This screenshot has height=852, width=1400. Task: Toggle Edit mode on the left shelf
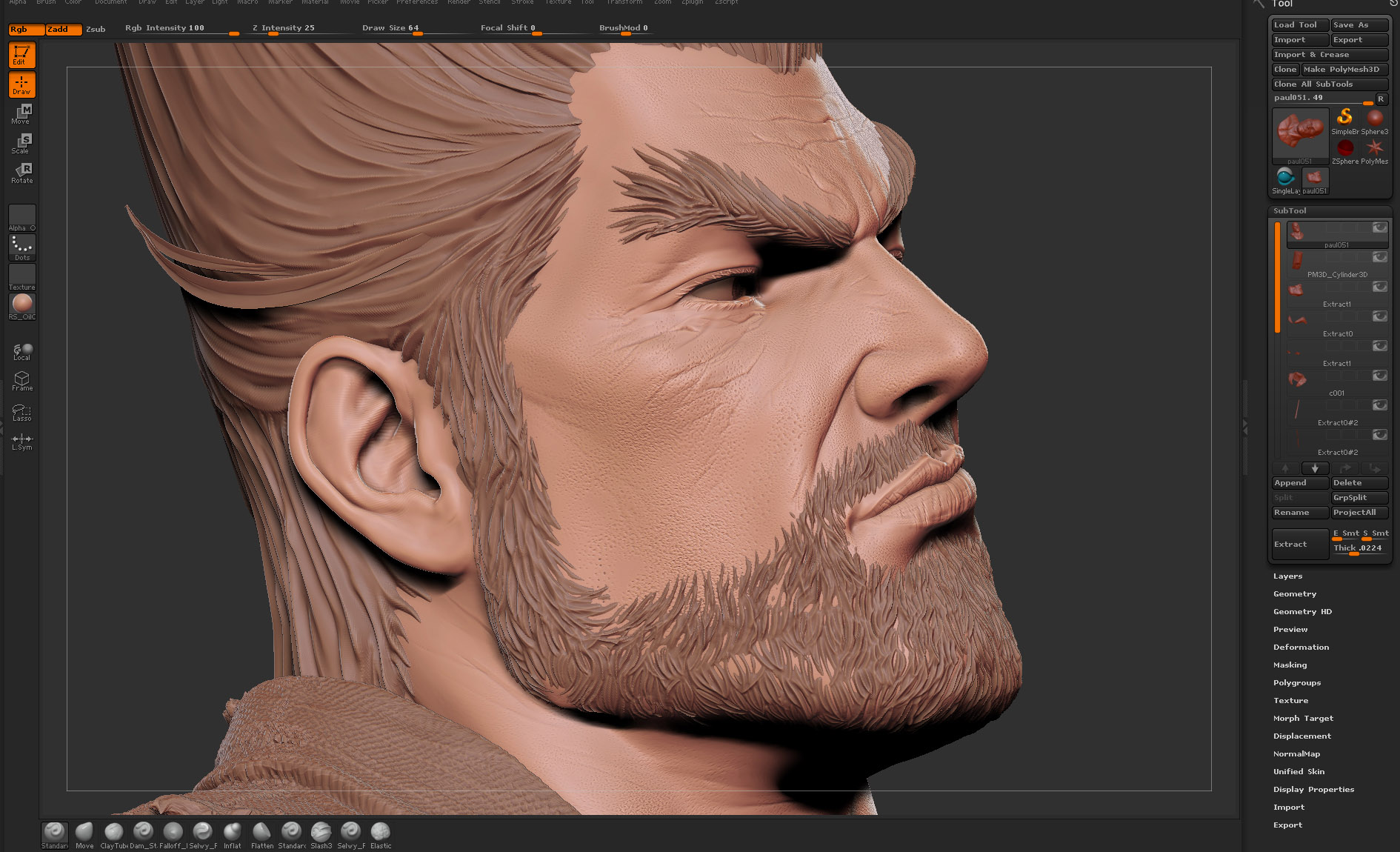point(22,55)
